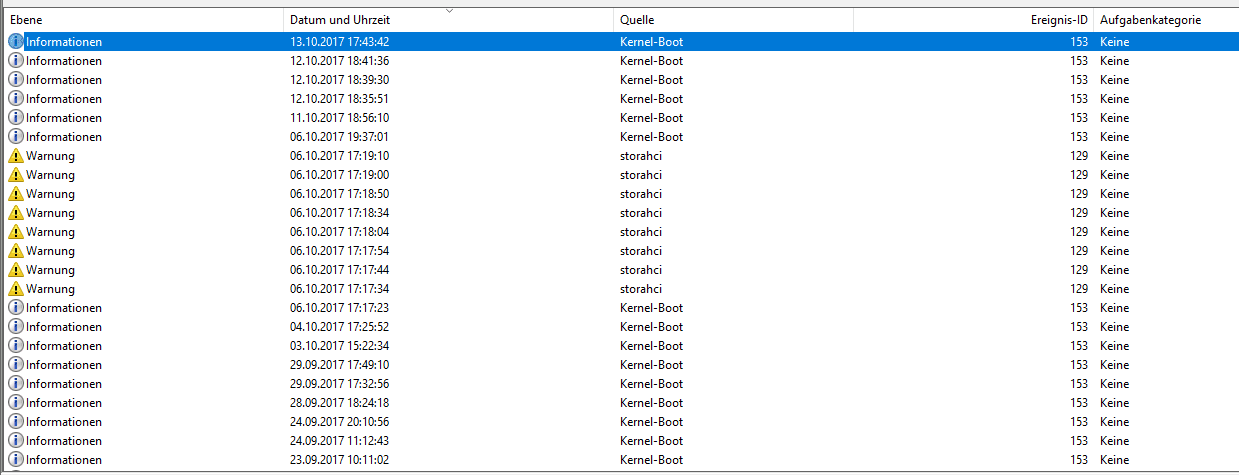Select the date 06.10.2017 17:18:34
This screenshot has width=1239, height=475.
pyautogui.click(x=339, y=213)
